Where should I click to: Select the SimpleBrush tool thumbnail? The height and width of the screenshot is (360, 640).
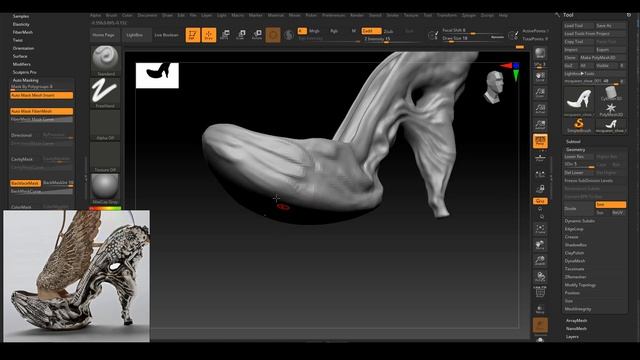pos(579,125)
